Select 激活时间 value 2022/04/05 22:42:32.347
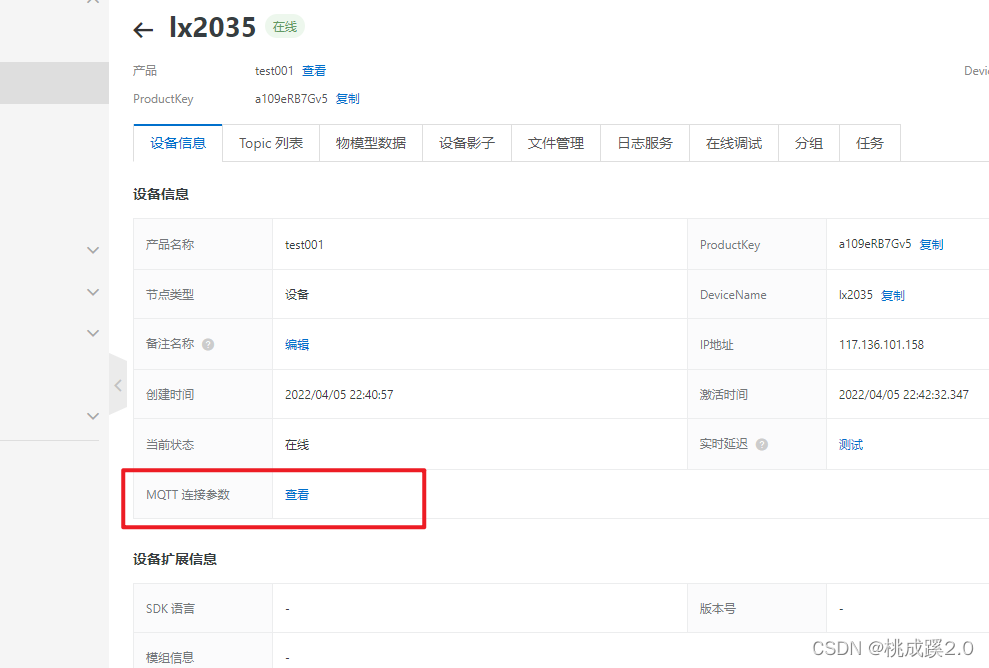 pos(903,394)
